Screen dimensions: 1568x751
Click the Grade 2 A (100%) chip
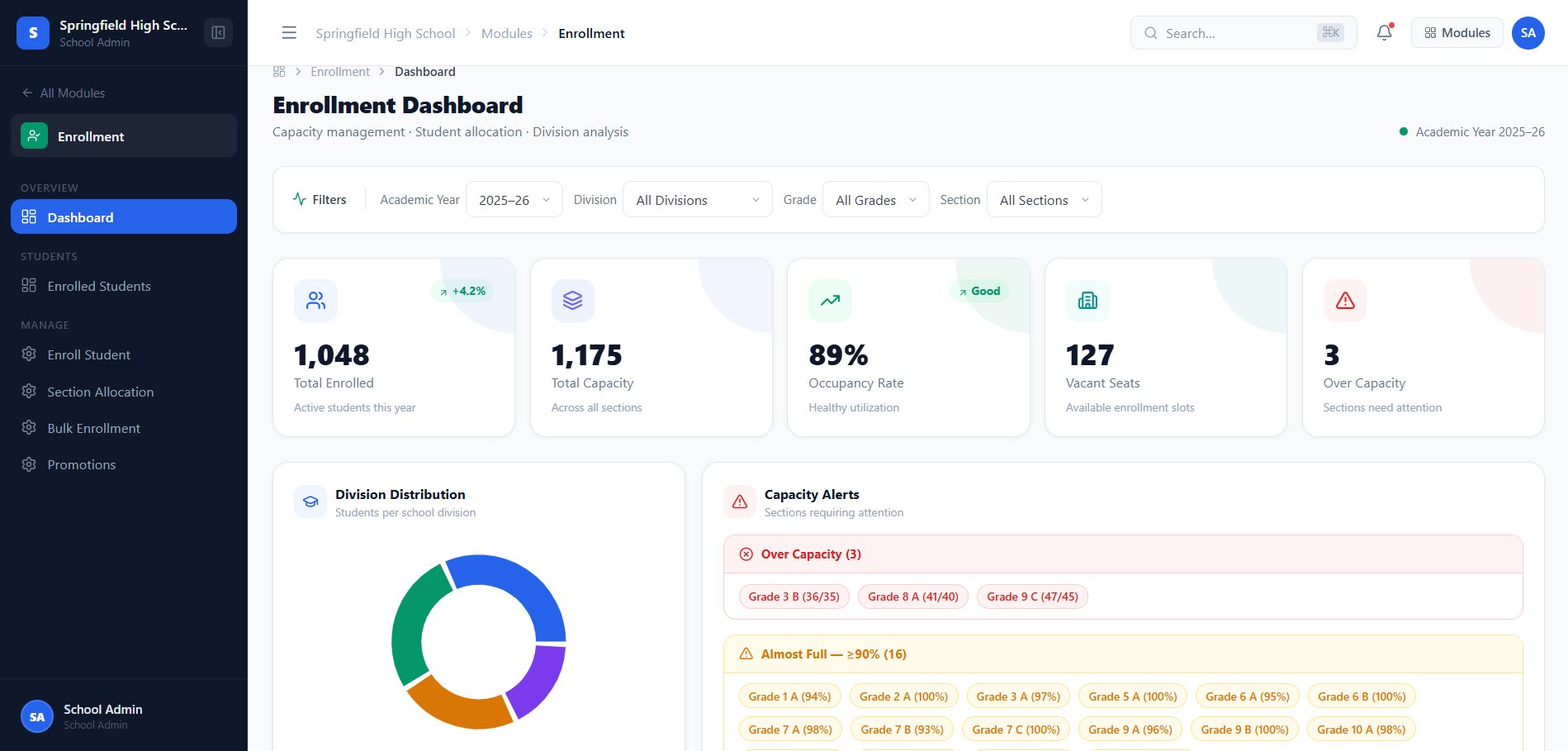[x=904, y=696]
